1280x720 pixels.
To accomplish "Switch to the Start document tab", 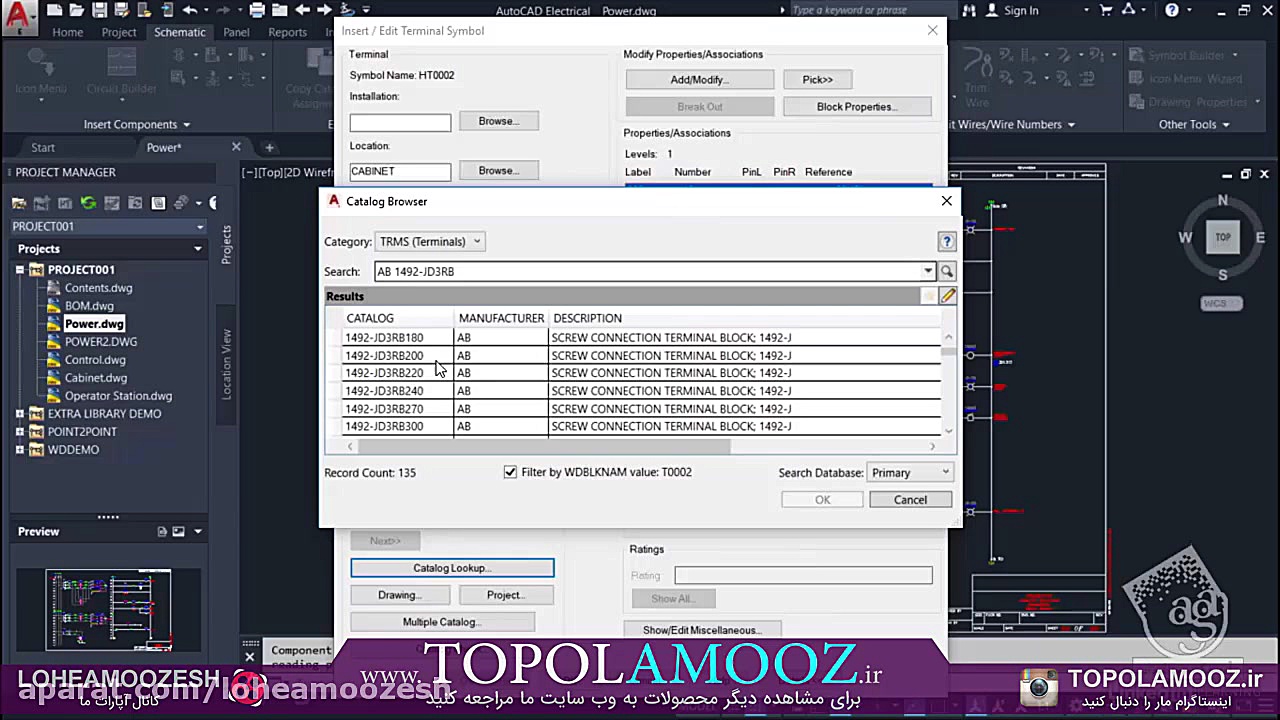I will point(43,148).
